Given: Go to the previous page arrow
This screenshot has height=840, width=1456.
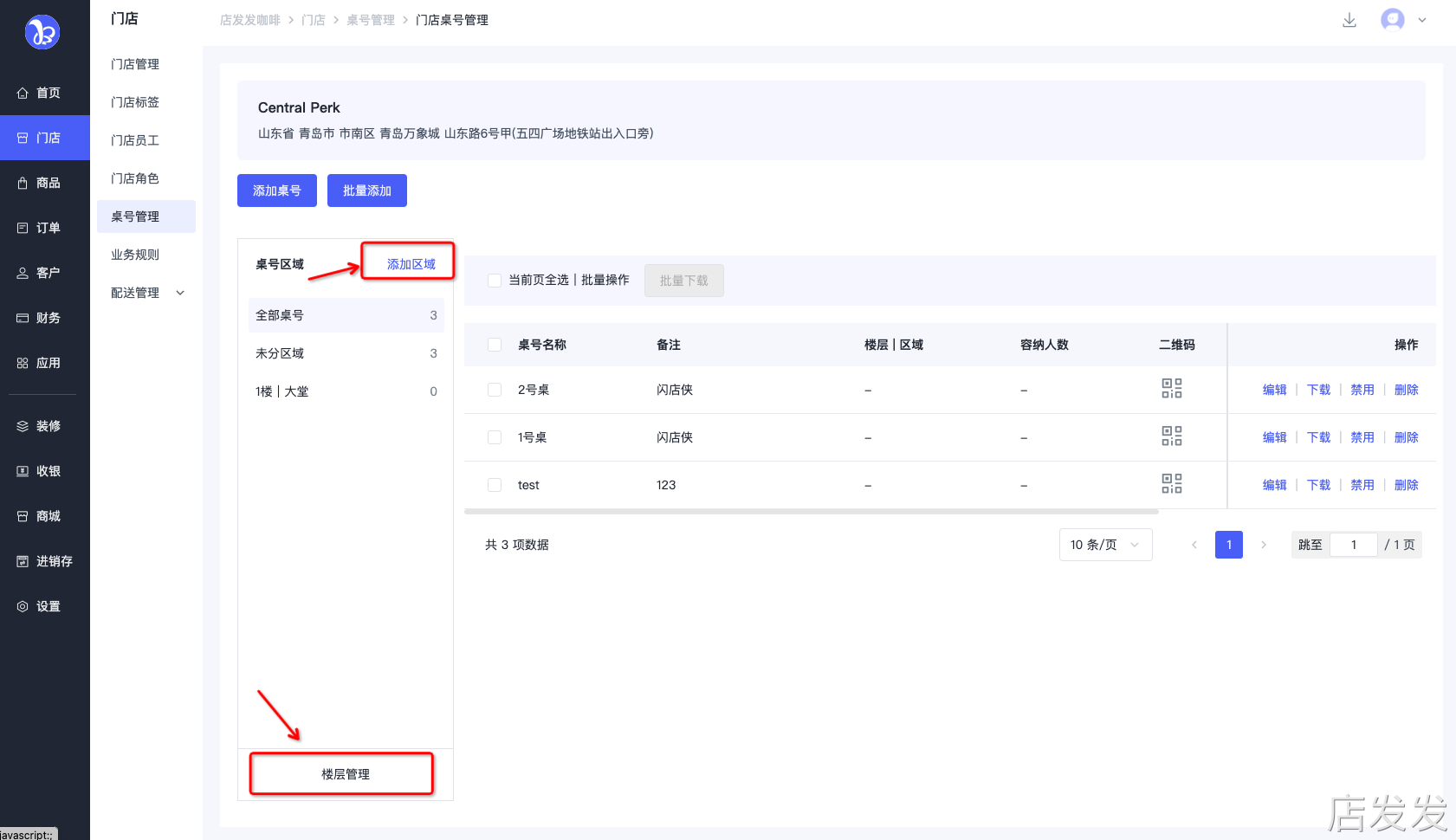Looking at the screenshot, I should point(1194,545).
